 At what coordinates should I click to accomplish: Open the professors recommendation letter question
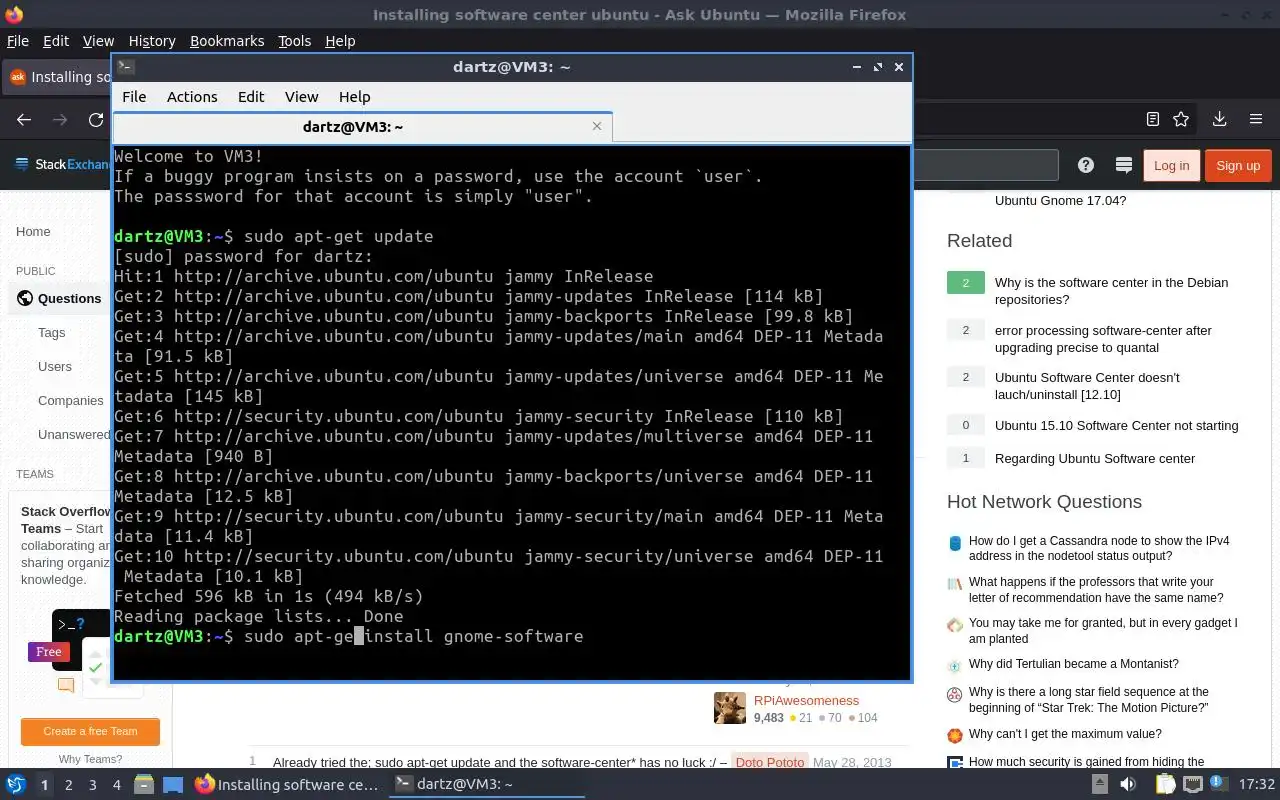1095,590
